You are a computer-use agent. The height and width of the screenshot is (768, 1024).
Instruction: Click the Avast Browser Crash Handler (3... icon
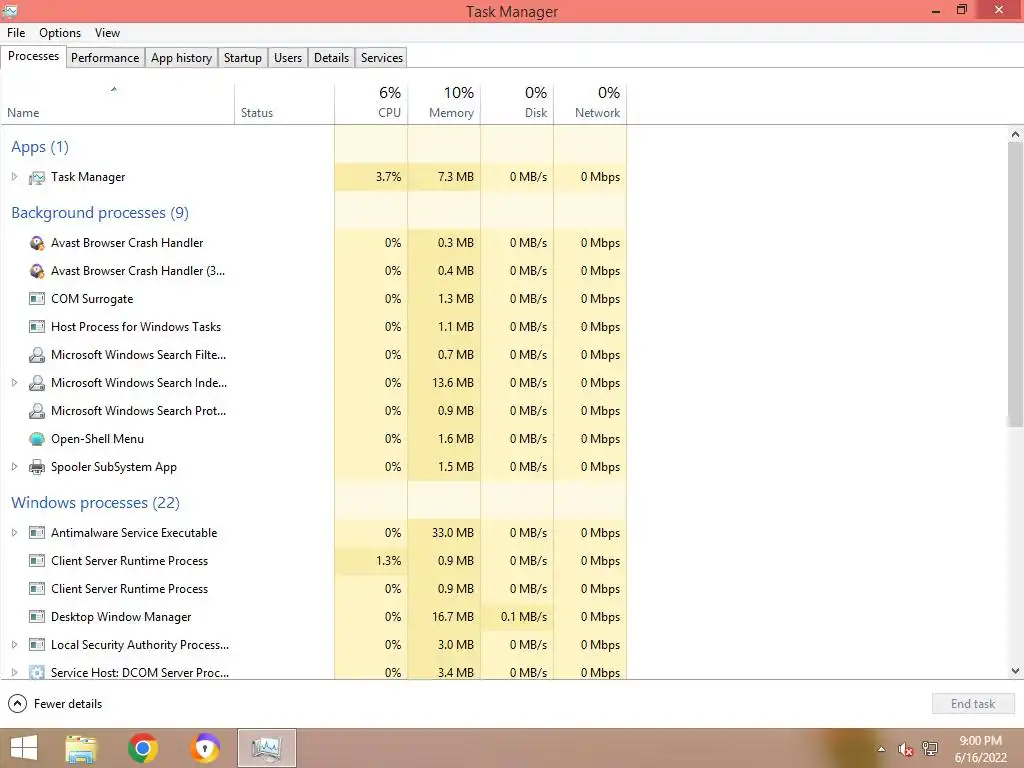pos(37,271)
